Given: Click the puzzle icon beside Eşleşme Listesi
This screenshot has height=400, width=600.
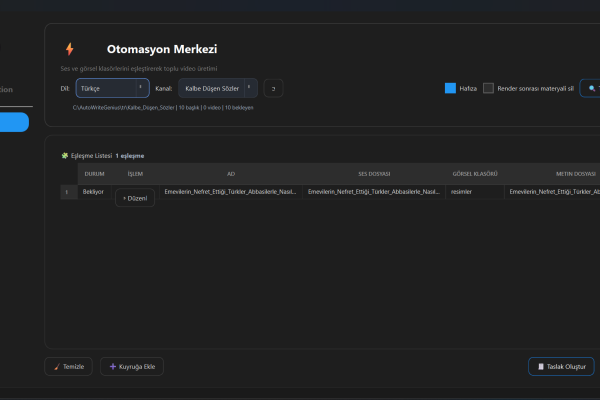Looking at the screenshot, I should (x=65, y=156).
